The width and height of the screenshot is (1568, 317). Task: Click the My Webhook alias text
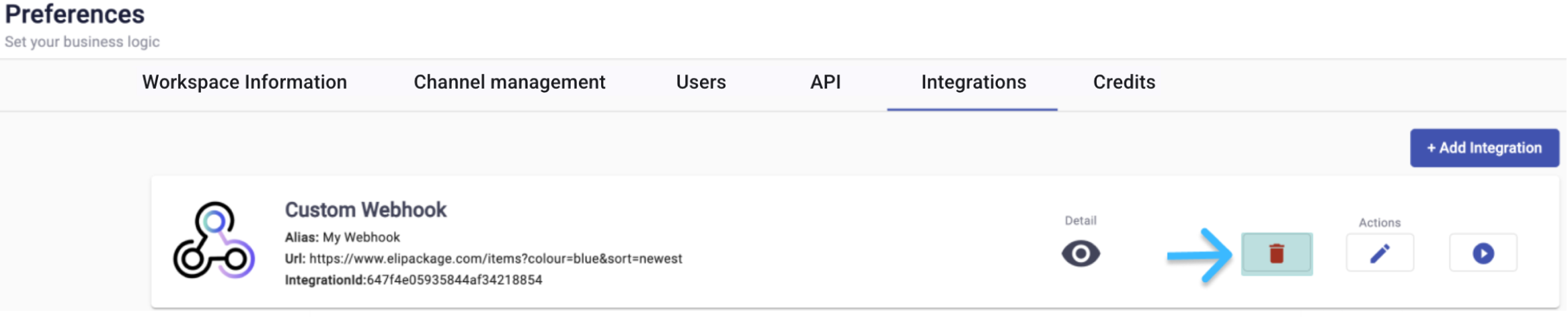[x=361, y=237]
